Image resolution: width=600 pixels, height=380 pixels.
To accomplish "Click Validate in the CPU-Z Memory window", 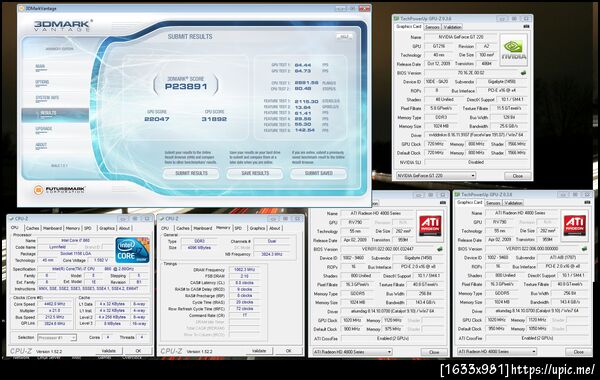I will pos(259,351).
